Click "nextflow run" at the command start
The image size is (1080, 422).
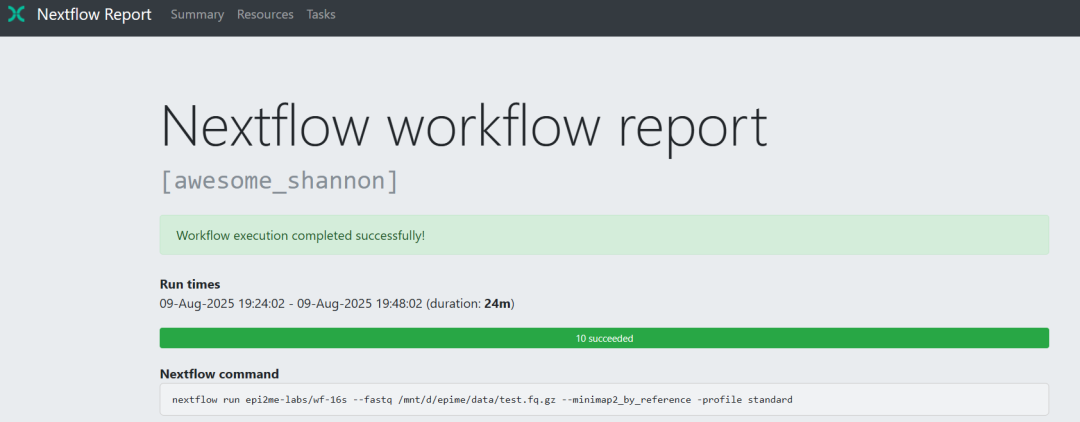[202, 400]
